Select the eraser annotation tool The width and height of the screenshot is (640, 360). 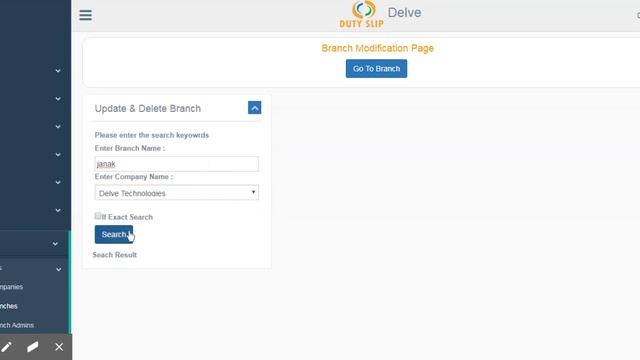coord(33,347)
